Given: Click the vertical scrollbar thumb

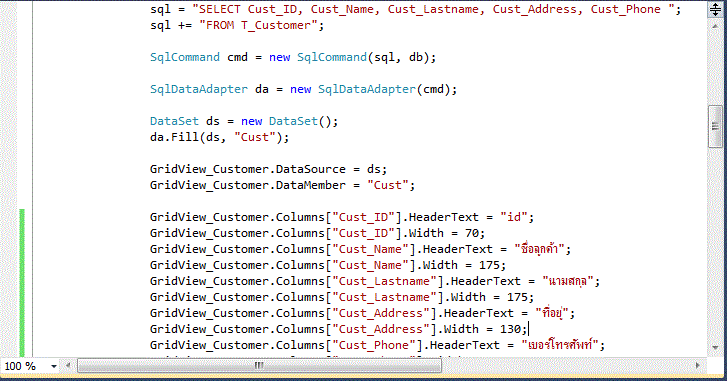Looking at the screenshot, I should click(x=715, y=126).
